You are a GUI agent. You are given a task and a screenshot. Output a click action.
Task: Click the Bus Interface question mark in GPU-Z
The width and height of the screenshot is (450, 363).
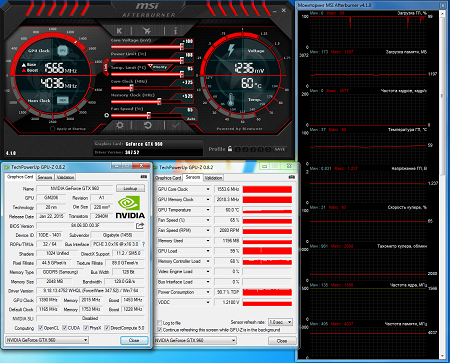point(143,244)
